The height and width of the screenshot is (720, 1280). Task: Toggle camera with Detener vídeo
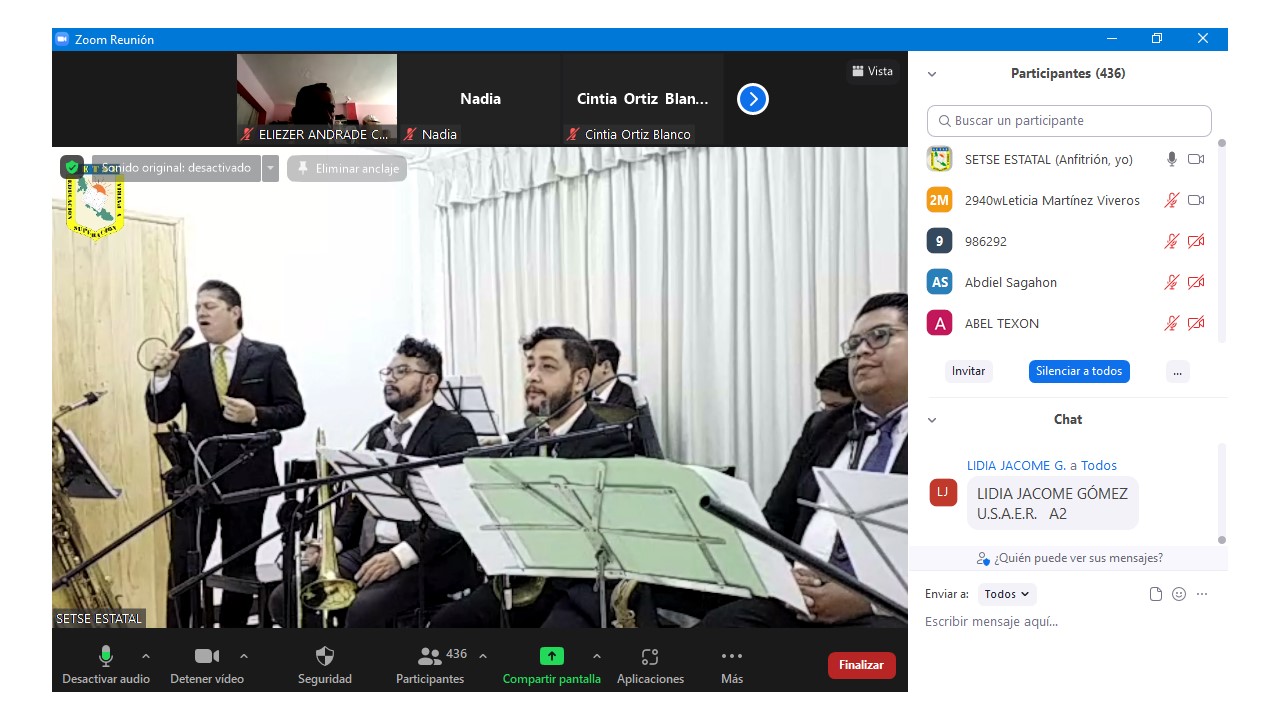point(206,657)
